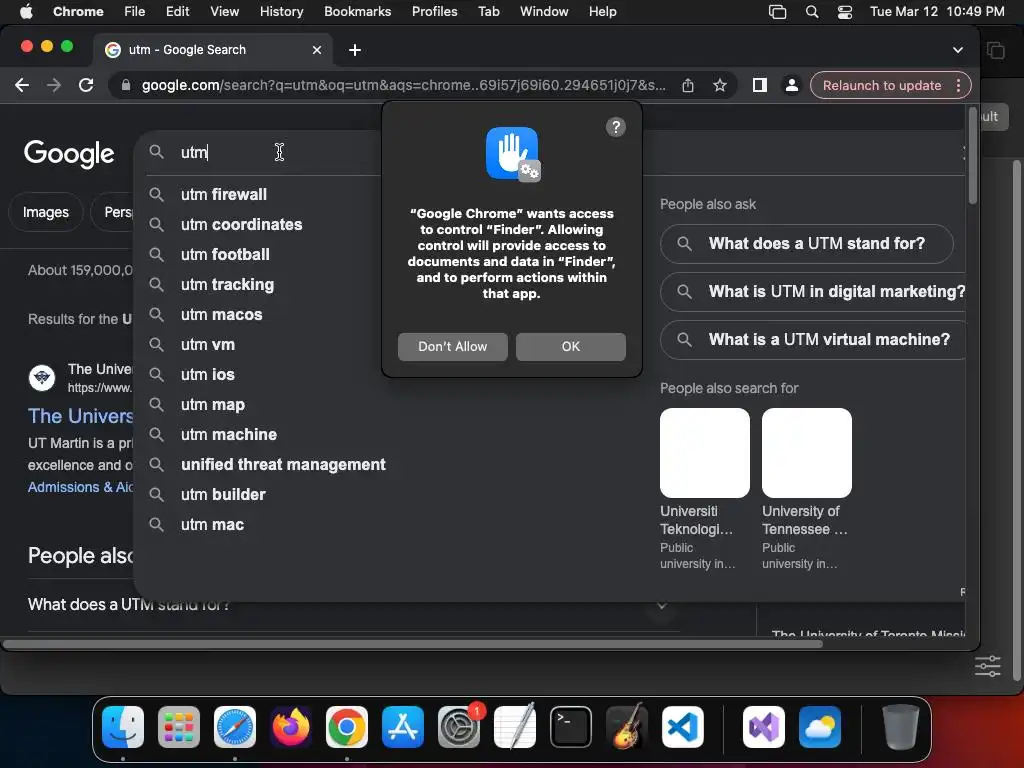Image resolution: width=1024 pixels, height=768 pixels.
Task: Open the tab search dropdown arrow
Action: 957,50
